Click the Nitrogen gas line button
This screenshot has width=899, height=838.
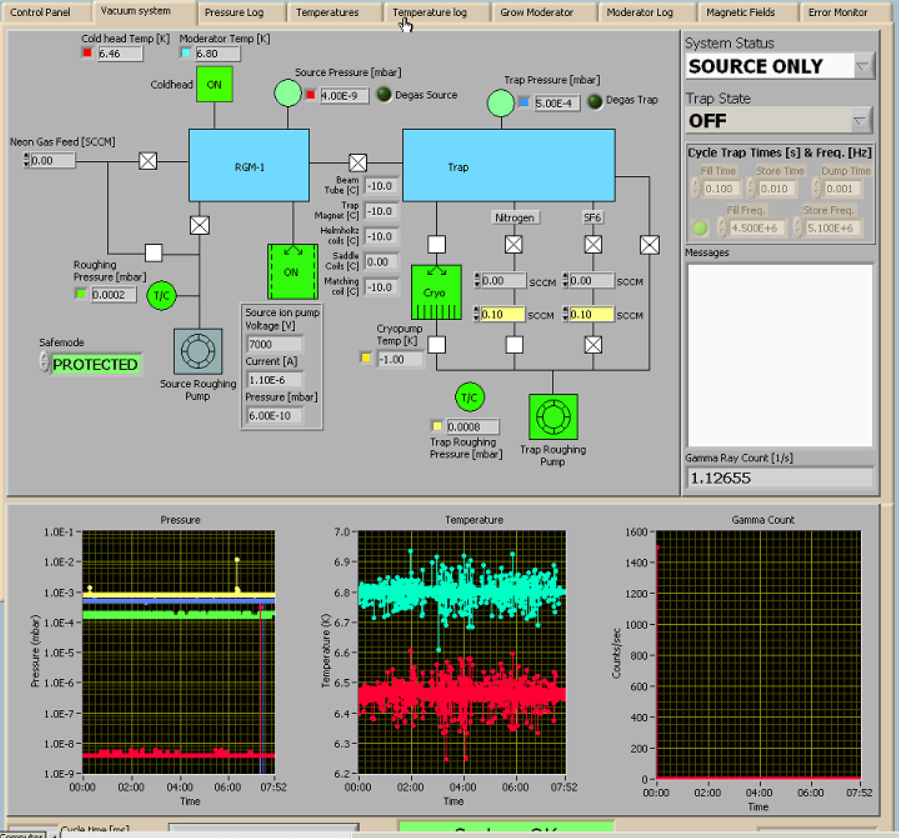click(x=515, y=217)
